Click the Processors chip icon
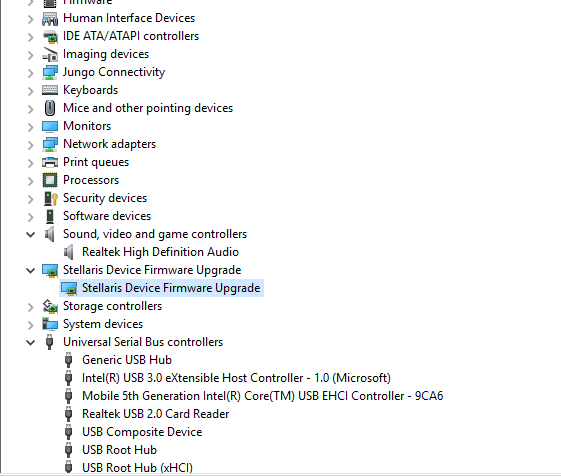Image resolution: width=561 pixels, height=476 pixels. (50, 180)
